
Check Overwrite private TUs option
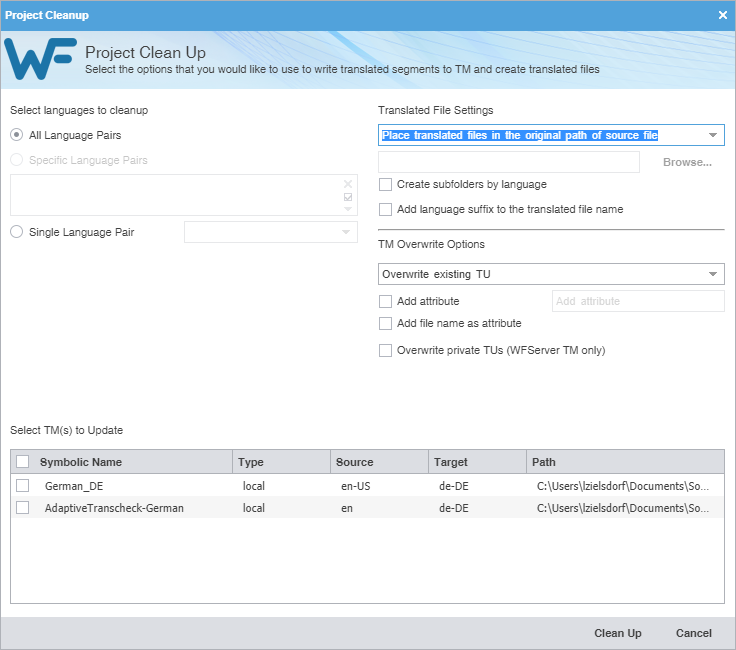[386, 351]
